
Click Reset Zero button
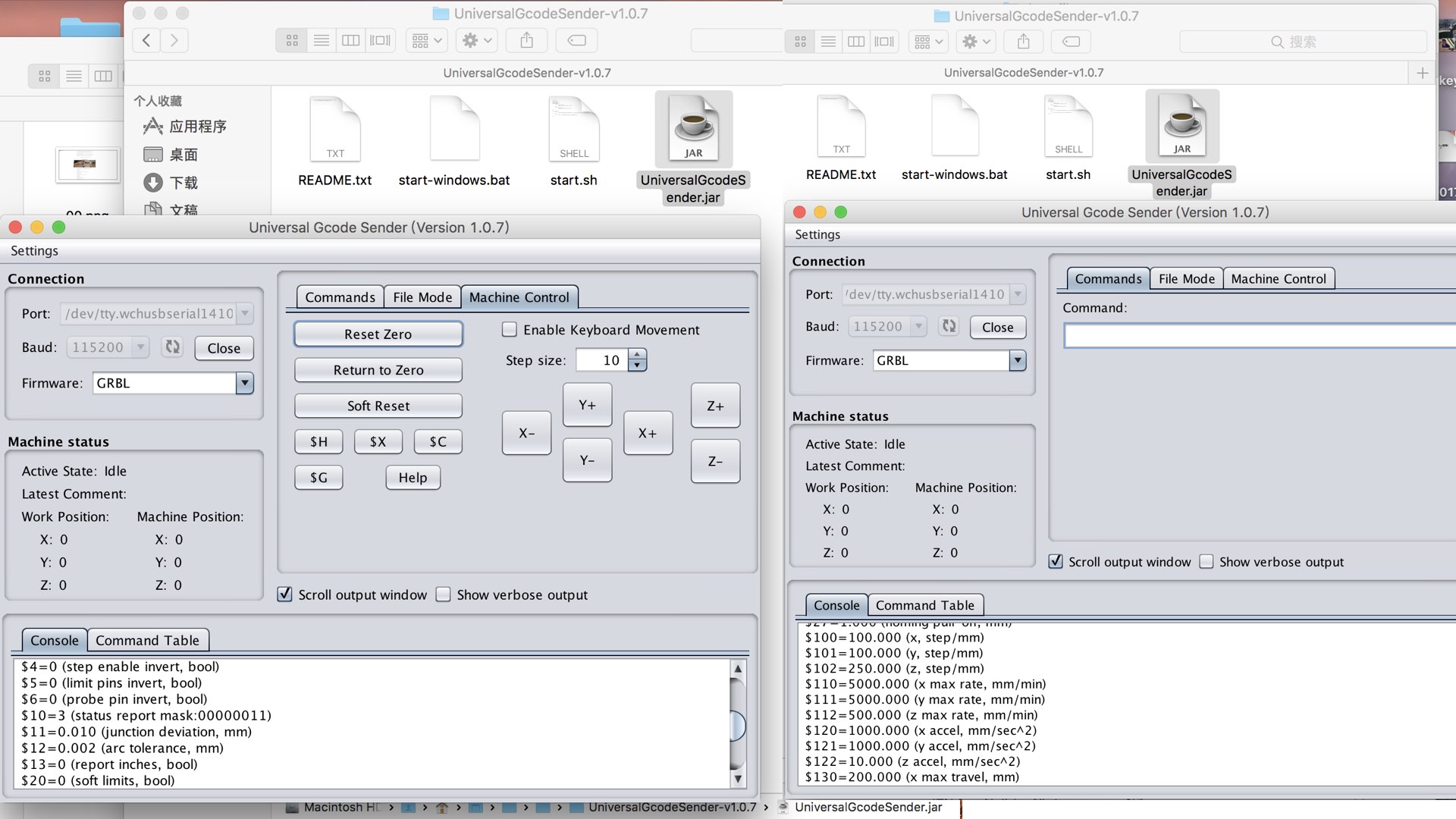378,334
